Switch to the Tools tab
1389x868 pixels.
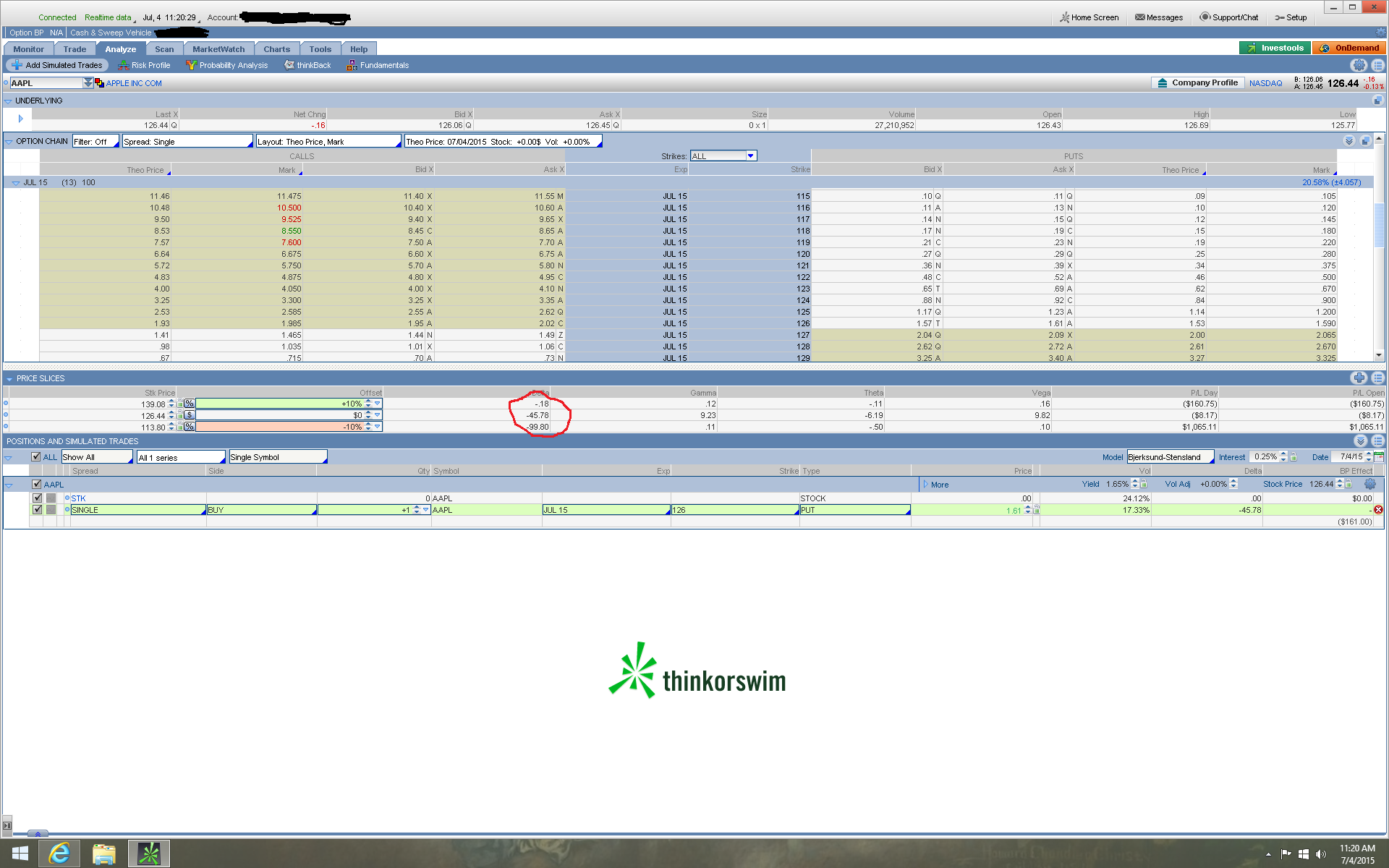320,49
